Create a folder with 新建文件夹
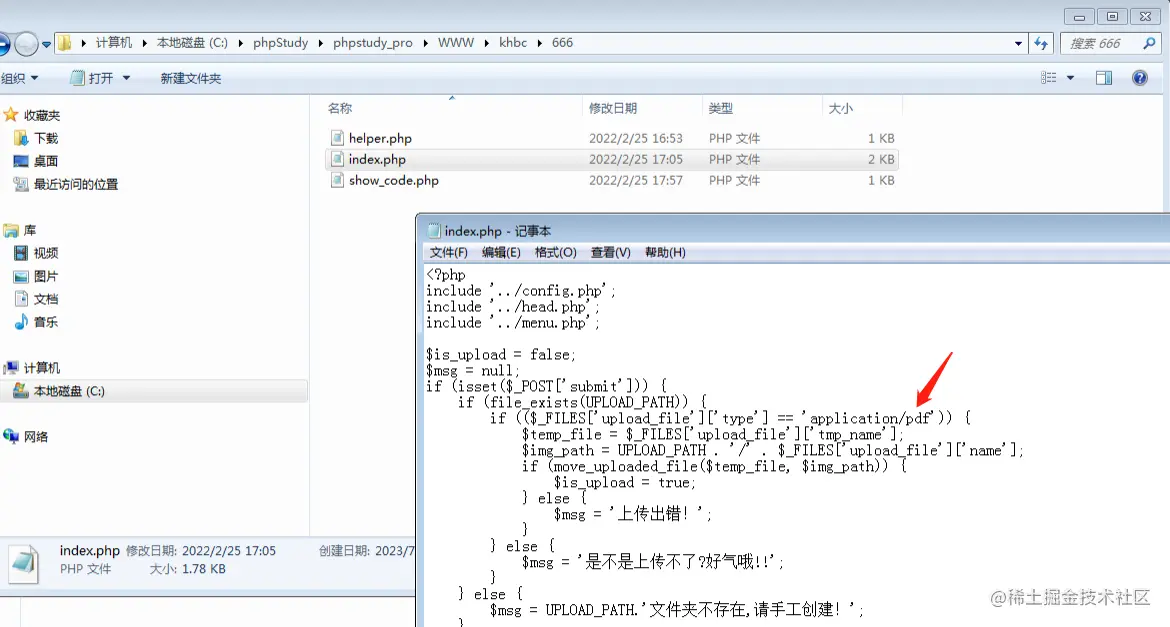The height and width of the screenshot is (627, 1170). tap(191, 78)
